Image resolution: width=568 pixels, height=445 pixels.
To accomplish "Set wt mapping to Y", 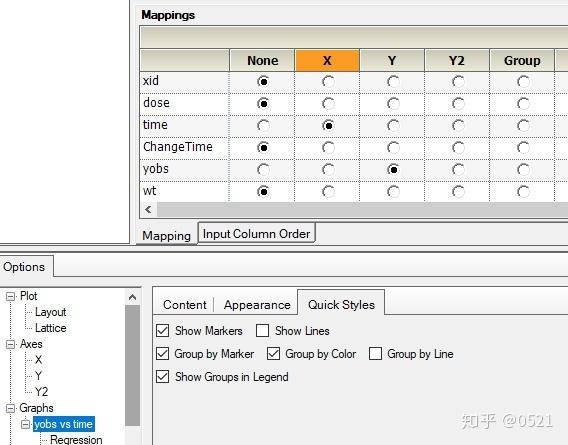I will pyautogui.click(x=393, y=192).
